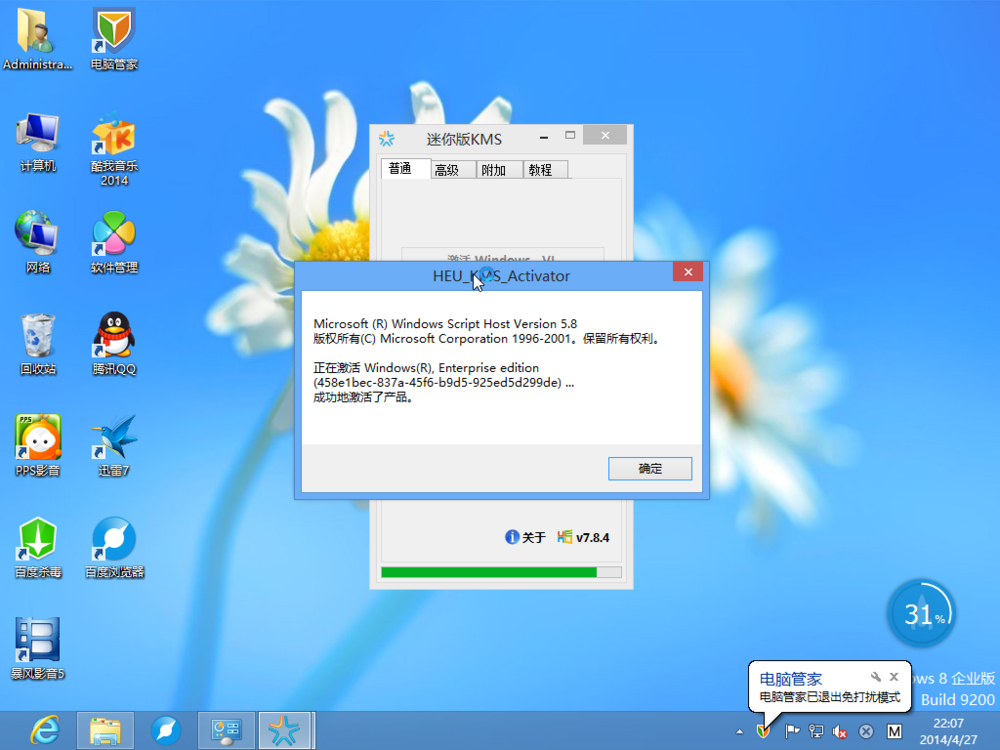Open the 计算机 desktop icon
1000x750 pixels.
tap(38, 142)
